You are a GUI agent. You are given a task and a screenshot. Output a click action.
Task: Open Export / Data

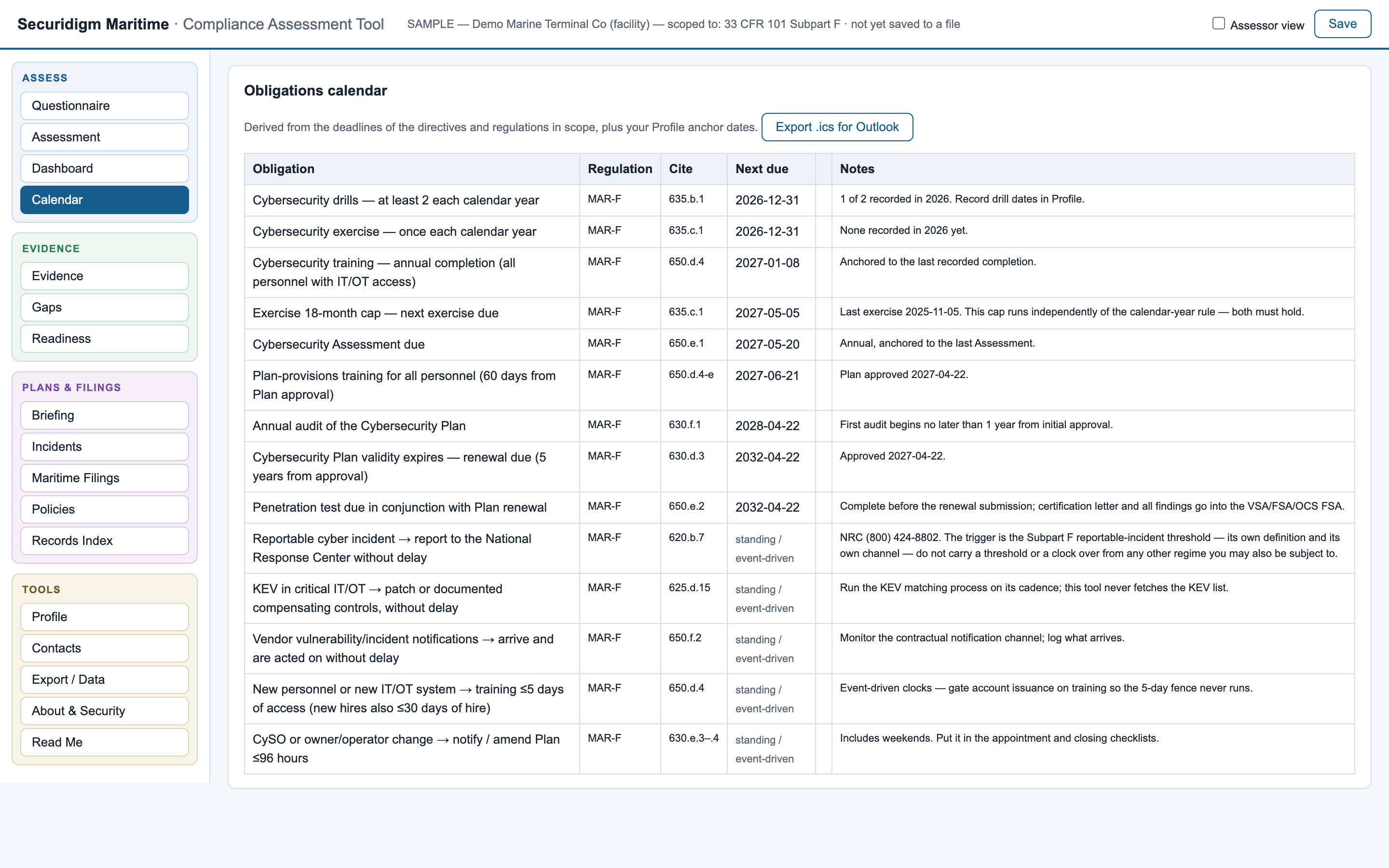pos(105,680)
